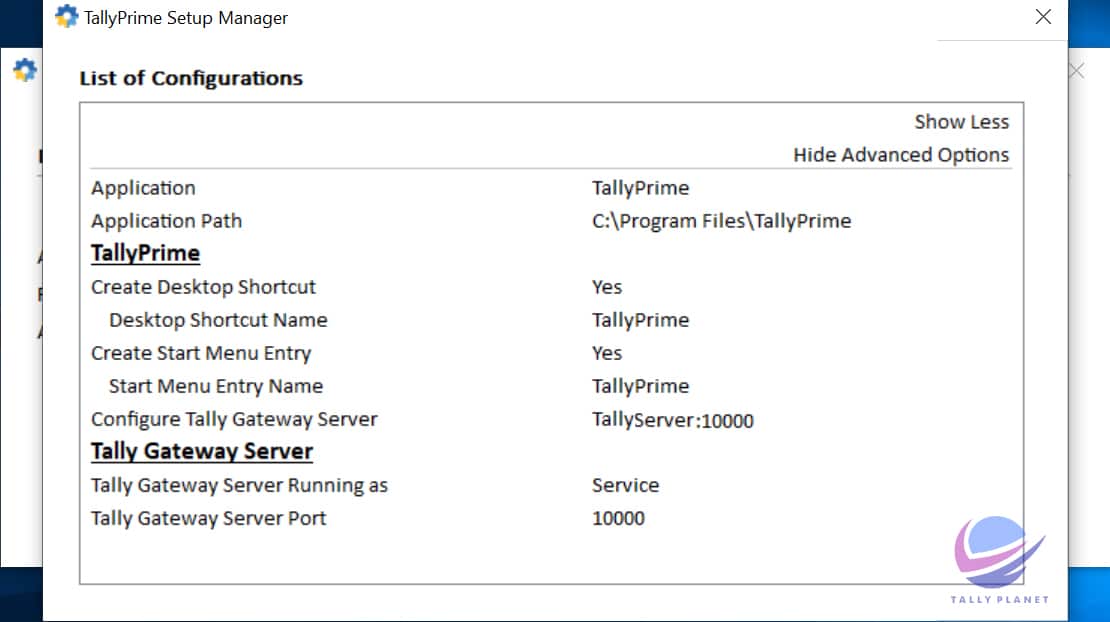Screen dimensions: 1110x622
Task: Select the Create Desktop Shortcut label
Action: (203, 287)
